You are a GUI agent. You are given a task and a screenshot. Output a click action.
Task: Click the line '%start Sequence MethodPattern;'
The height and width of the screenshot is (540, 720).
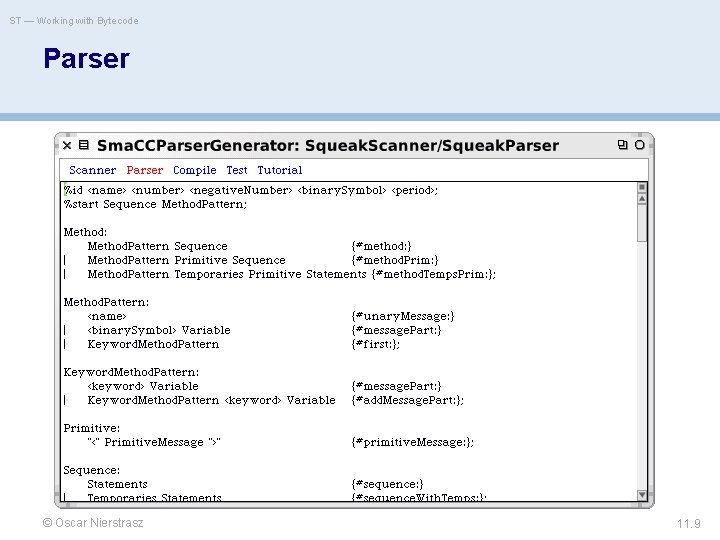155,204
